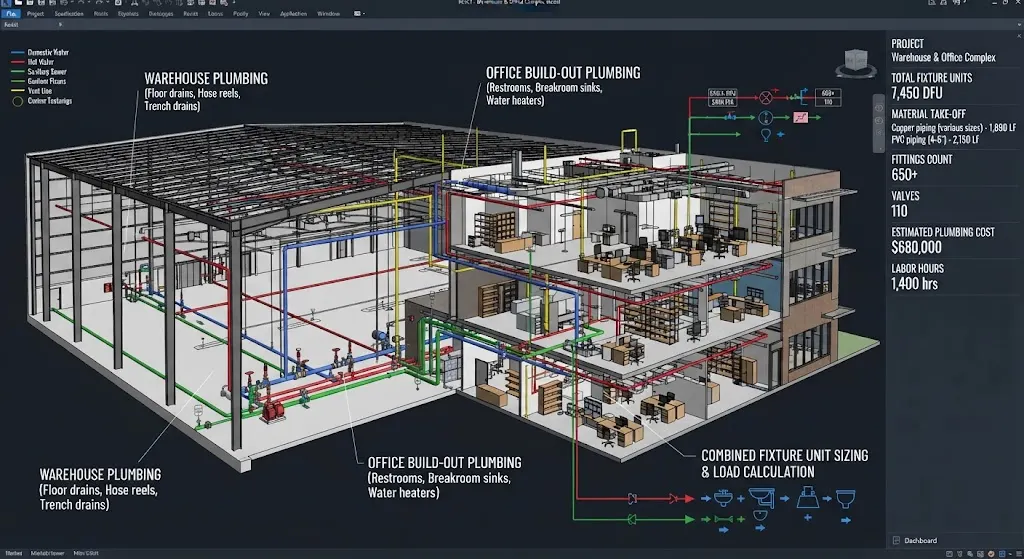This screenshot has width=1024, height=559.
Task: Click the blue grid status bar icon
Action: pyautogui.click(x=1002, y=554)
